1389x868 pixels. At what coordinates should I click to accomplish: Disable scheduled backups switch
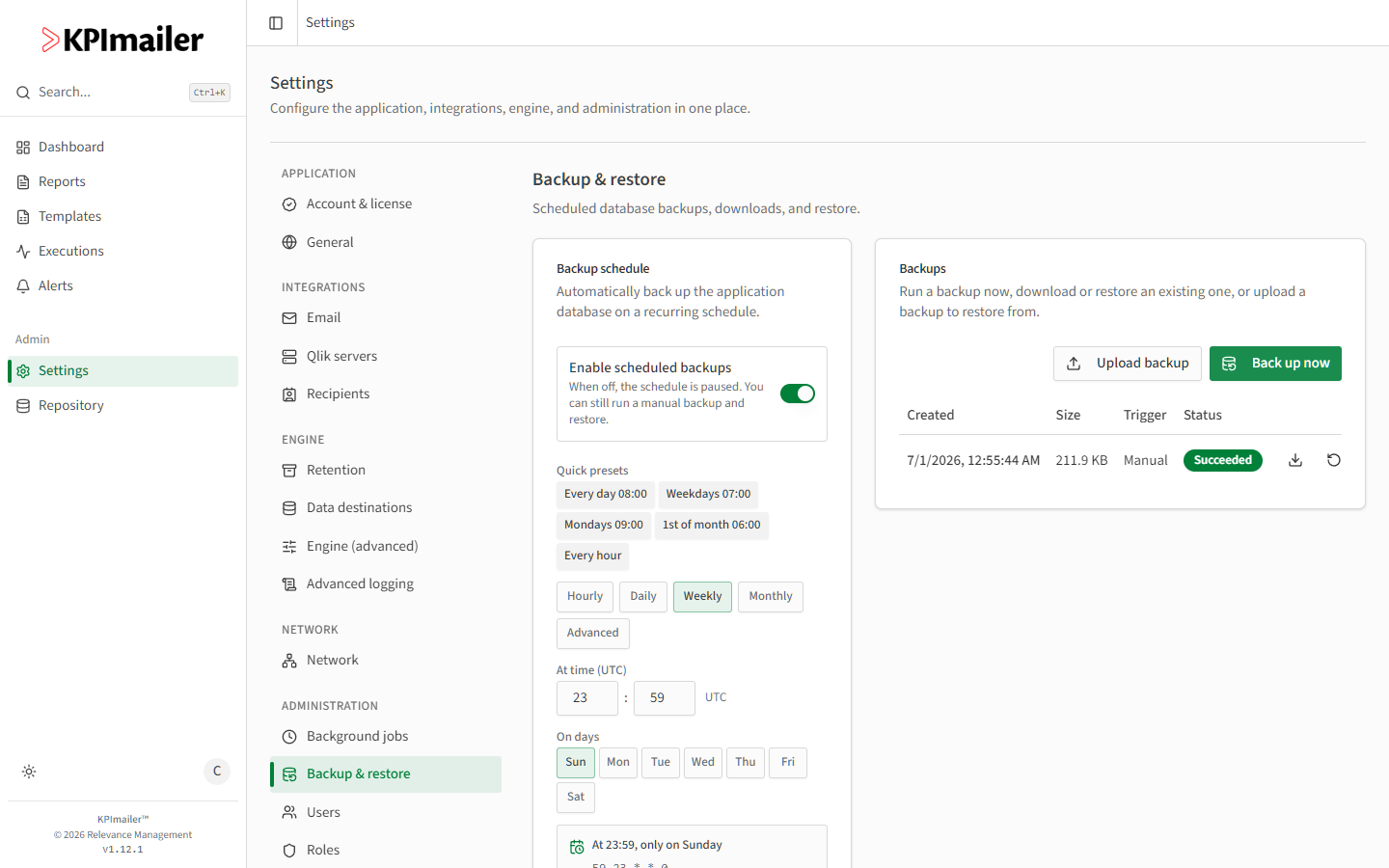[798, 393]
